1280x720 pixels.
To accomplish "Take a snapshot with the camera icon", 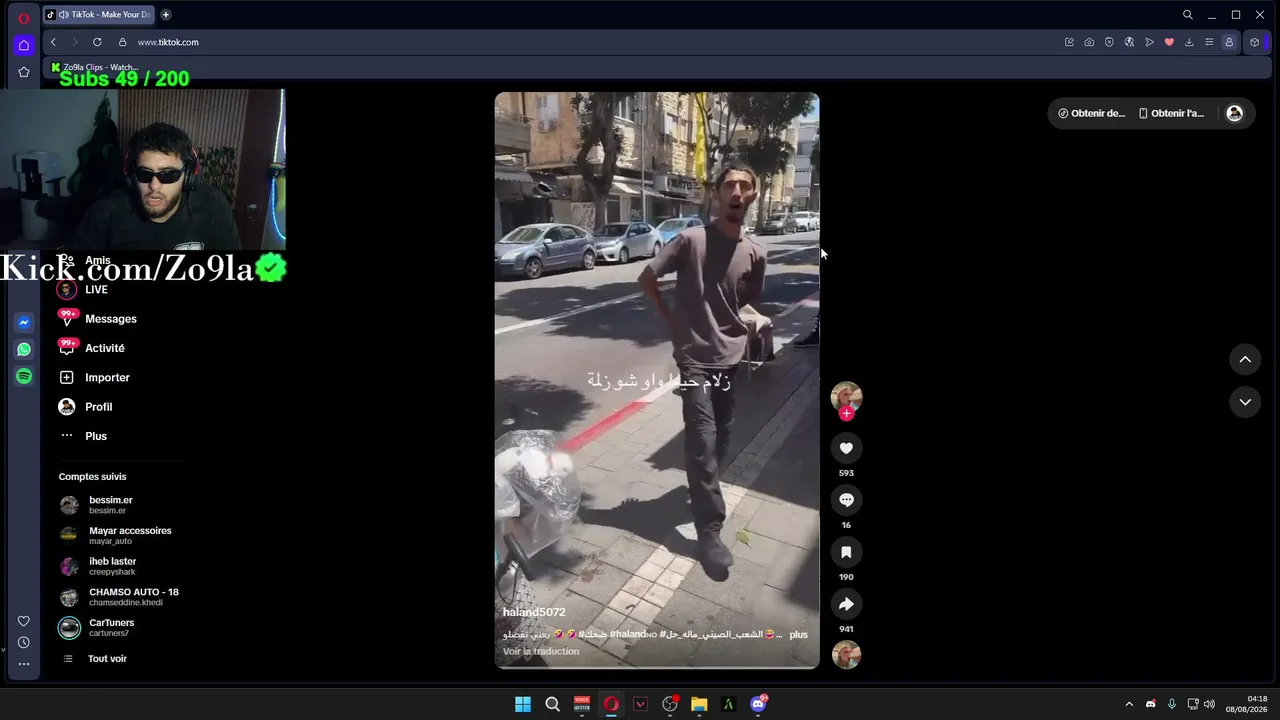I will [1089, 42].
